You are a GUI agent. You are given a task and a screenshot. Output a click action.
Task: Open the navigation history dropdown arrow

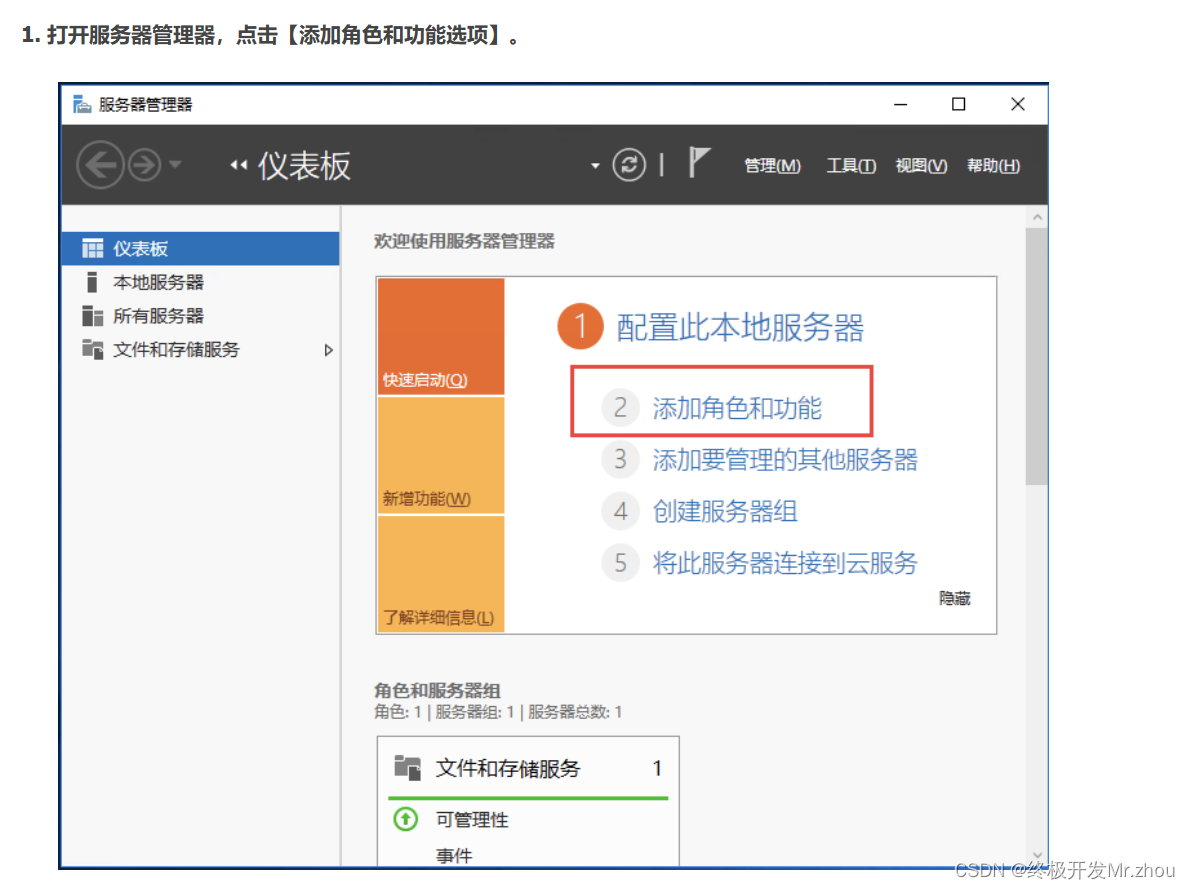(175, 164)
